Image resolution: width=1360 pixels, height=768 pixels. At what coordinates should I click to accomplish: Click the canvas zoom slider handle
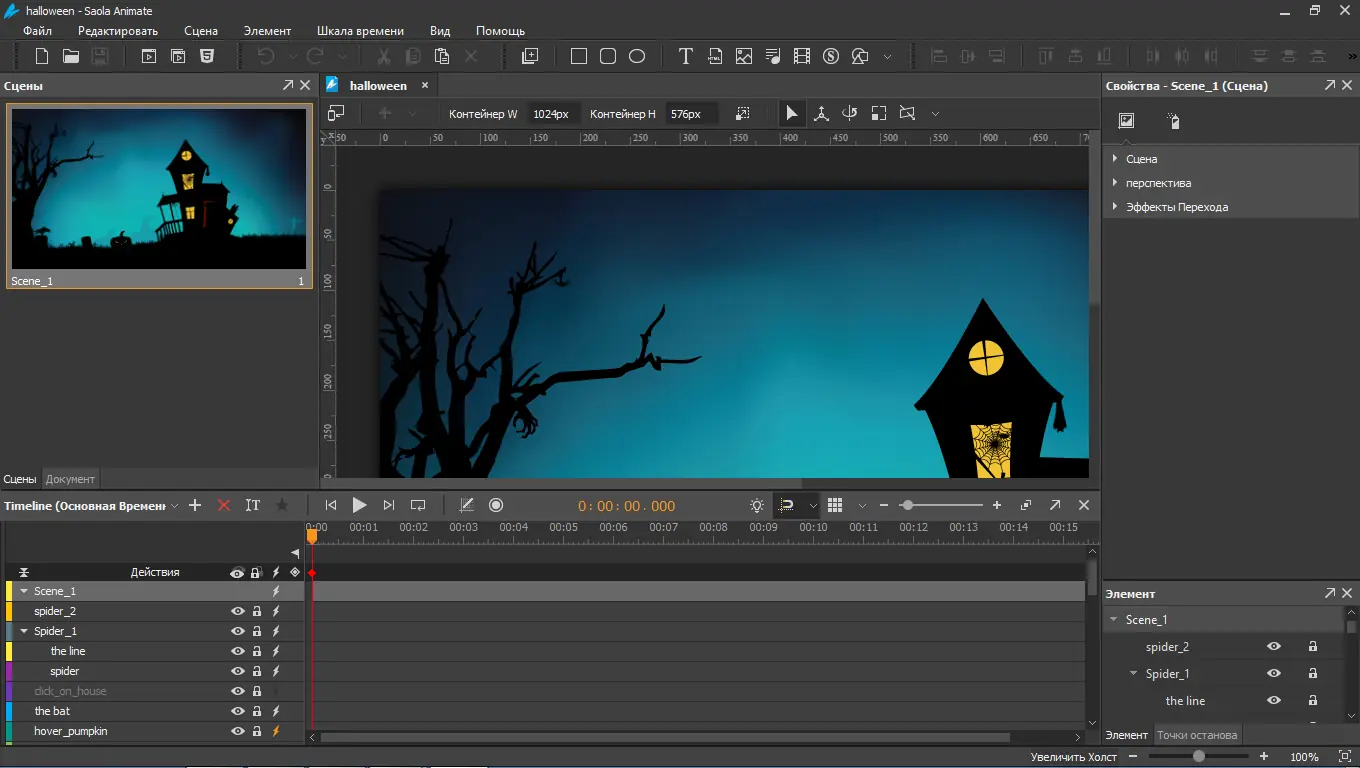tap(1198, 757)
